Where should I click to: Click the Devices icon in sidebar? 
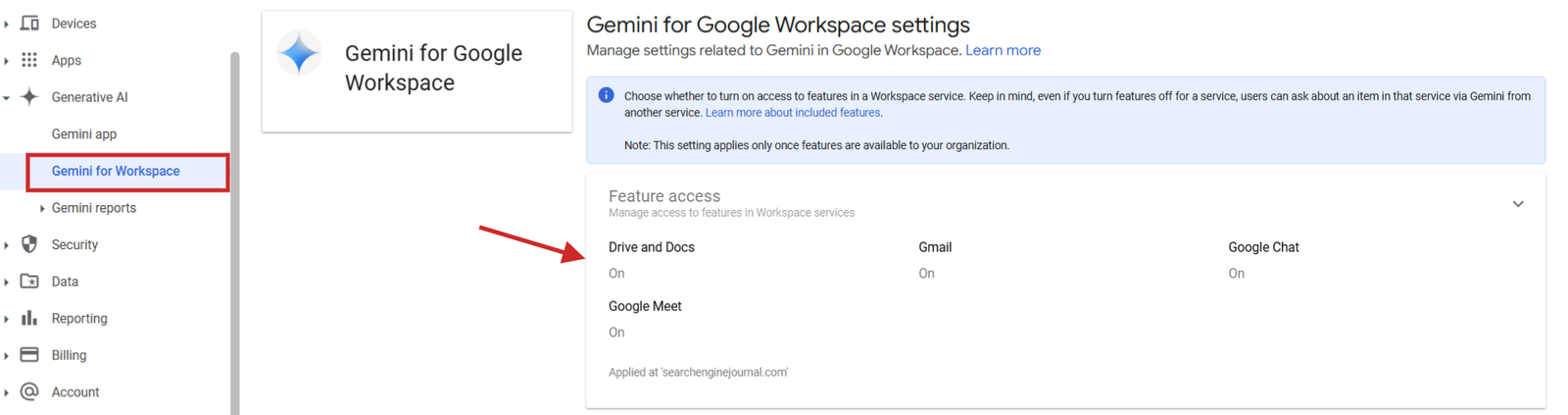pyautogui.click(x=29, y=23)
